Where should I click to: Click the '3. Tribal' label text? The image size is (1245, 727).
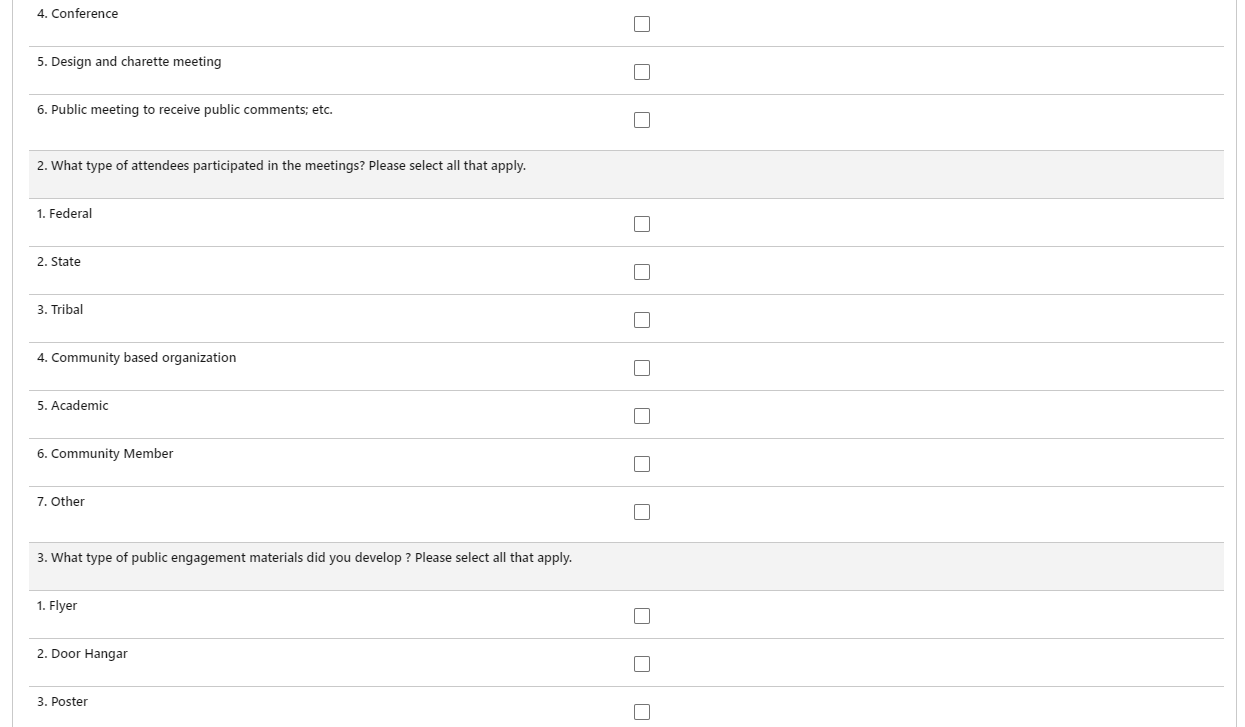click(60, 310)
